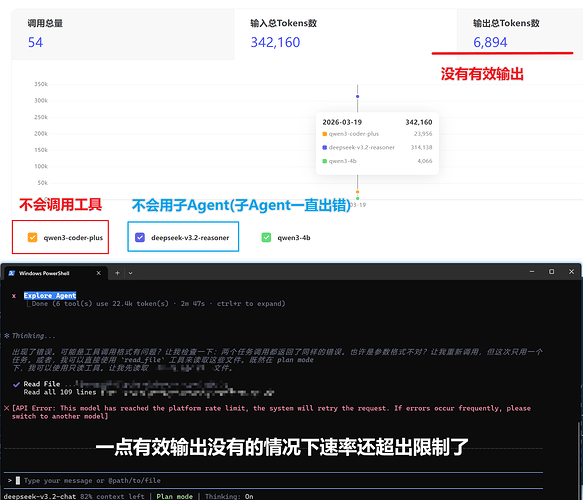Click the message input prompt field
This screenshot has width=583, height=500.
273,481
